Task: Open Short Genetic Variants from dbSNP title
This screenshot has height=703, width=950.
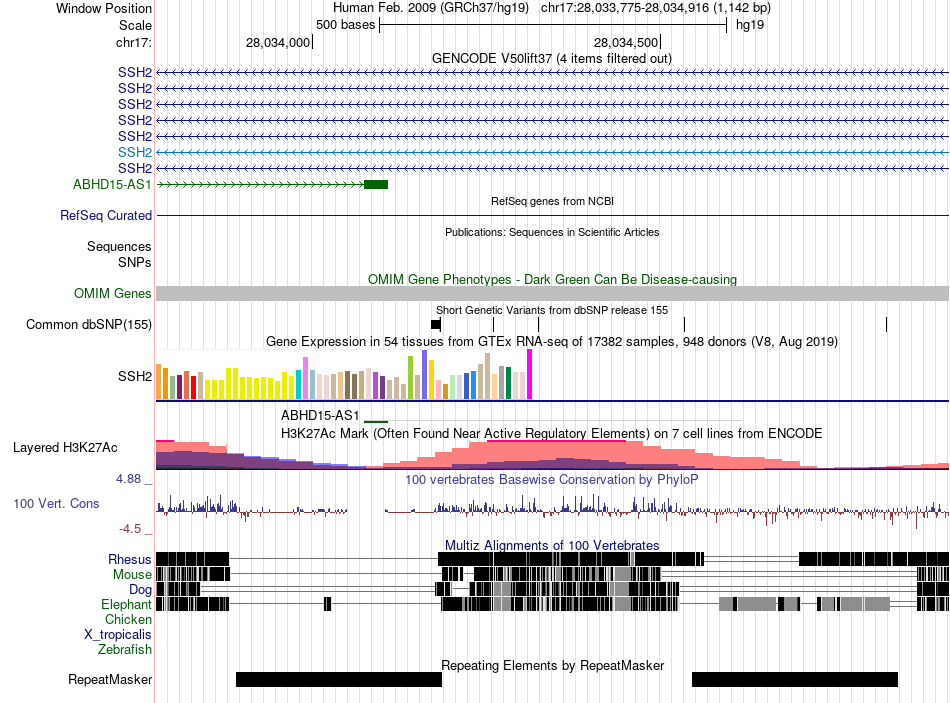Action: [552, 310]
